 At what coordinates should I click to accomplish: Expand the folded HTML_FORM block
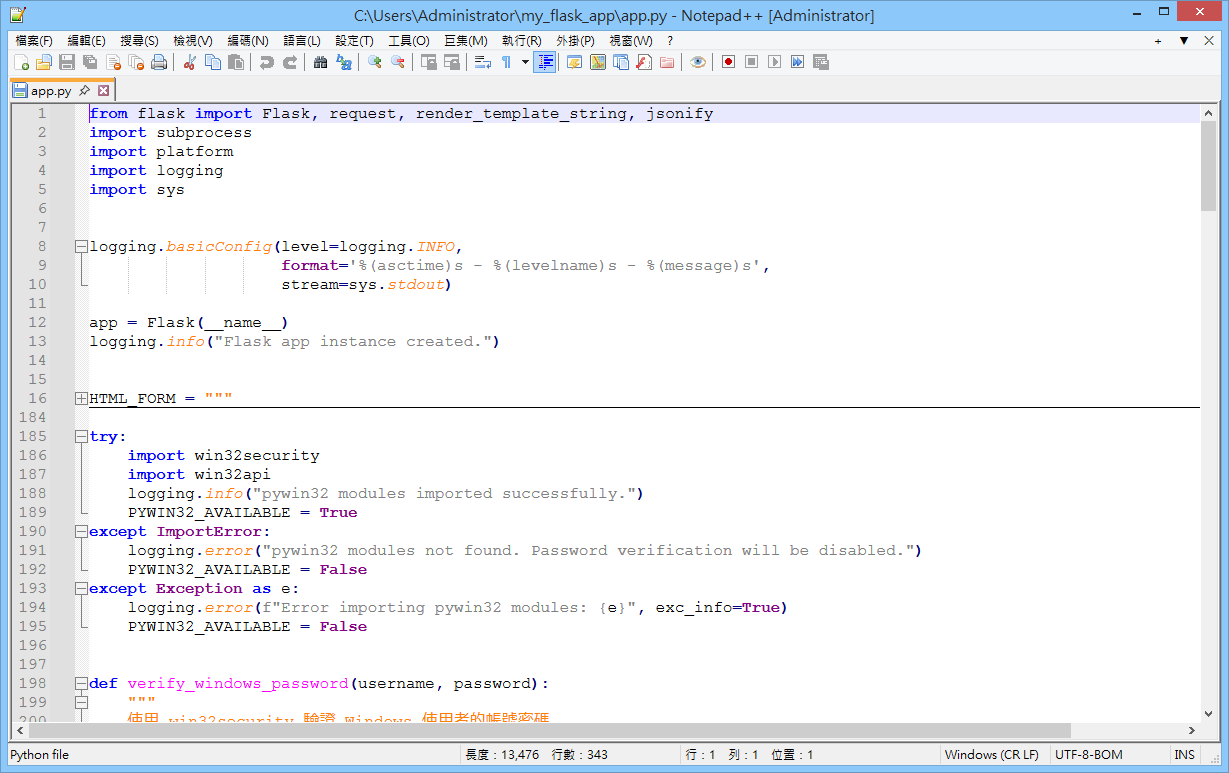pyautogui.click(x=81, y=398)
